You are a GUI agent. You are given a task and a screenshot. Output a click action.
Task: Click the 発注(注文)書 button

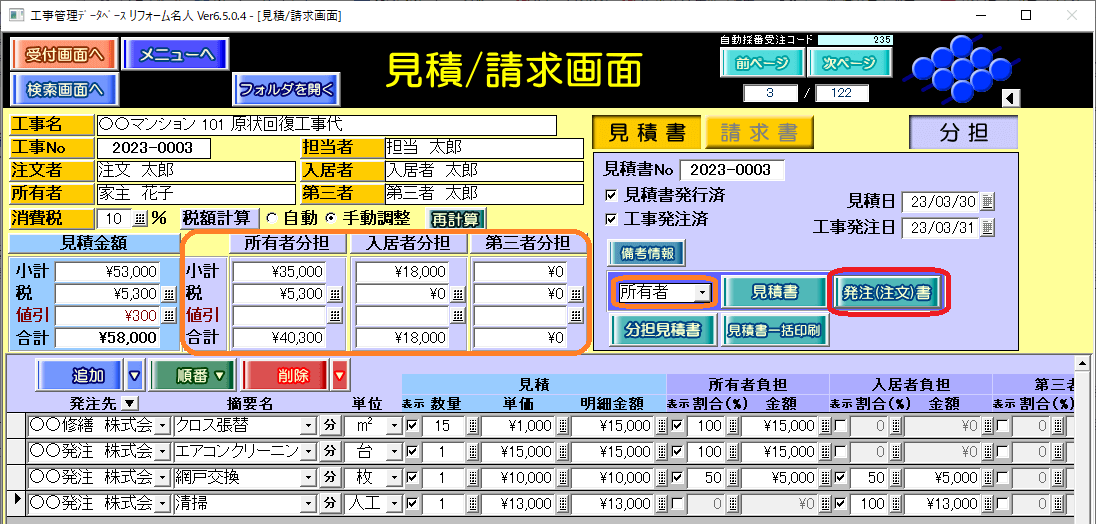tap(886, 292)
